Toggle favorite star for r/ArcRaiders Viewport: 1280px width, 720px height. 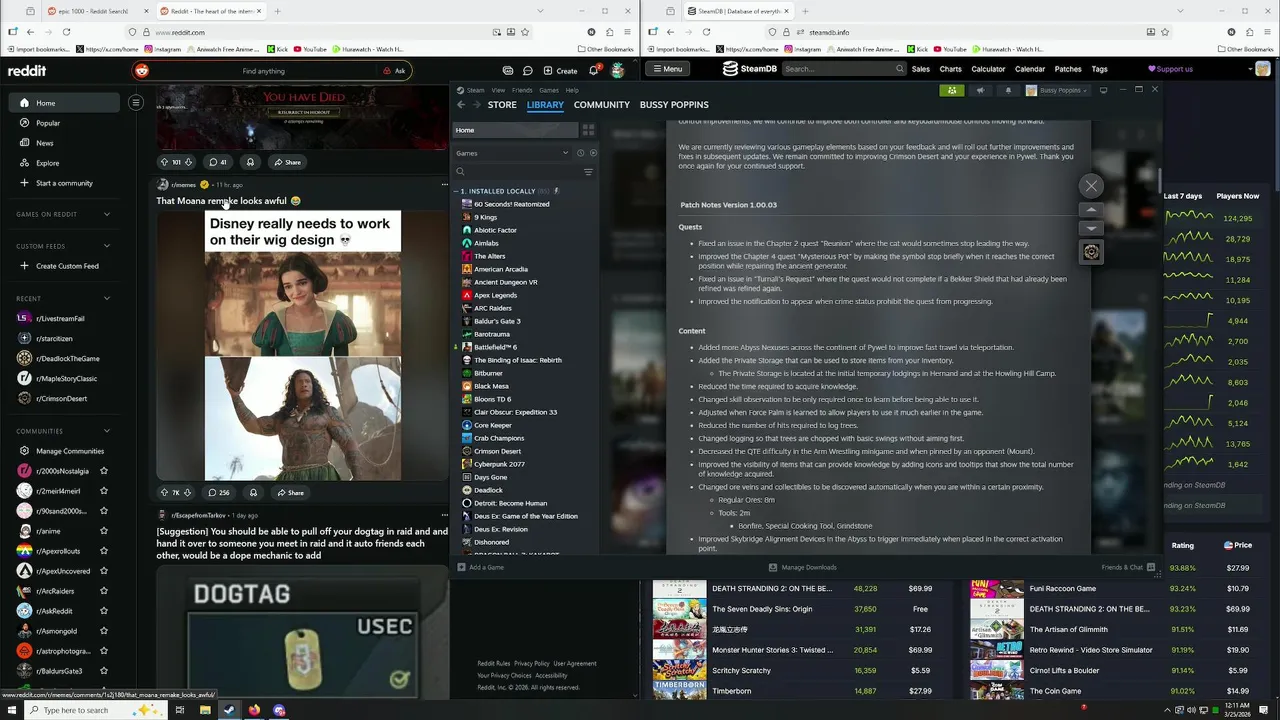click(x=104, y=591)
